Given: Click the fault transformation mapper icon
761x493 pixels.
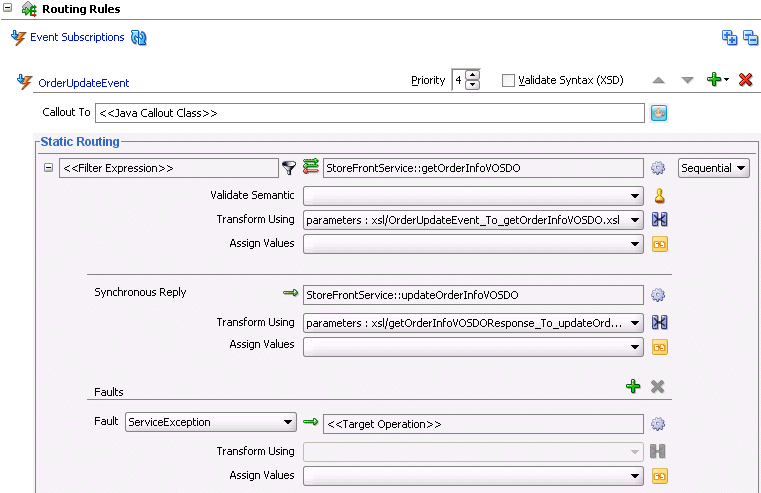Looking at the screenshot, I should (658, 451).
